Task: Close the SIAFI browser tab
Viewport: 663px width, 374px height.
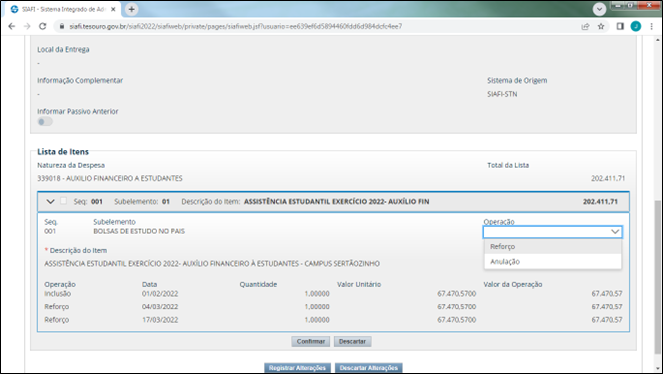Action: coord(113,9)
